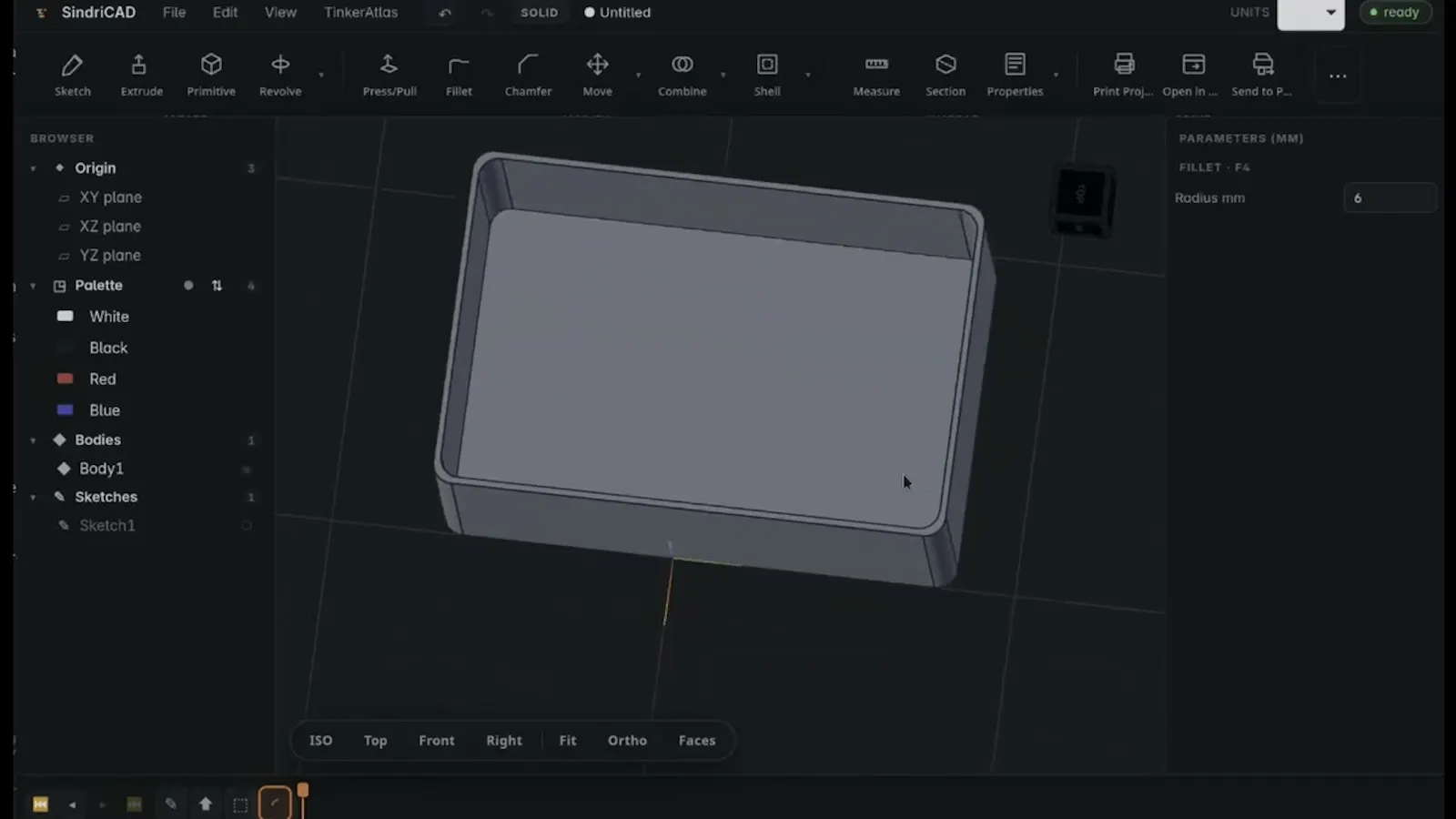
Task: Select the Combine tool
Action: (682, 75)
